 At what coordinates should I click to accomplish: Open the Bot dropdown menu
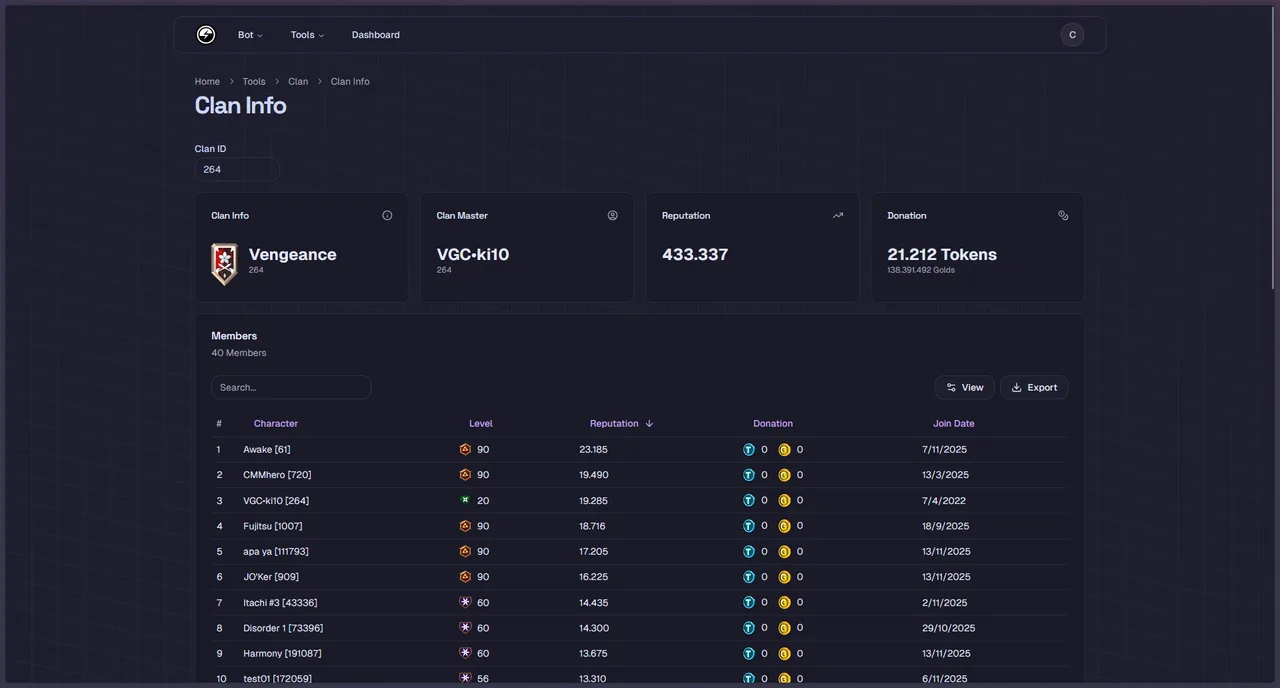pos(250,35)
